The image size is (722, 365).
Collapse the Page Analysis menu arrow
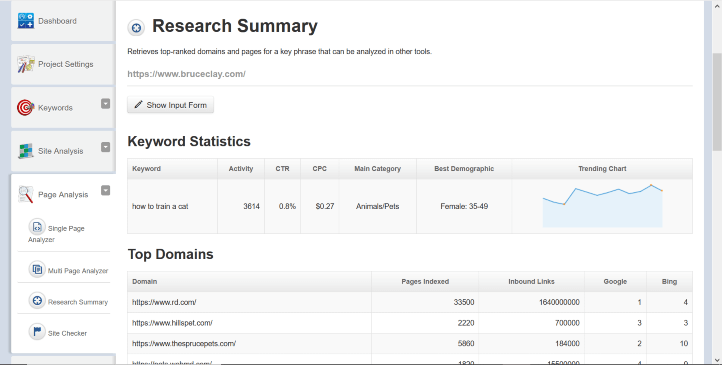[105, 190]
